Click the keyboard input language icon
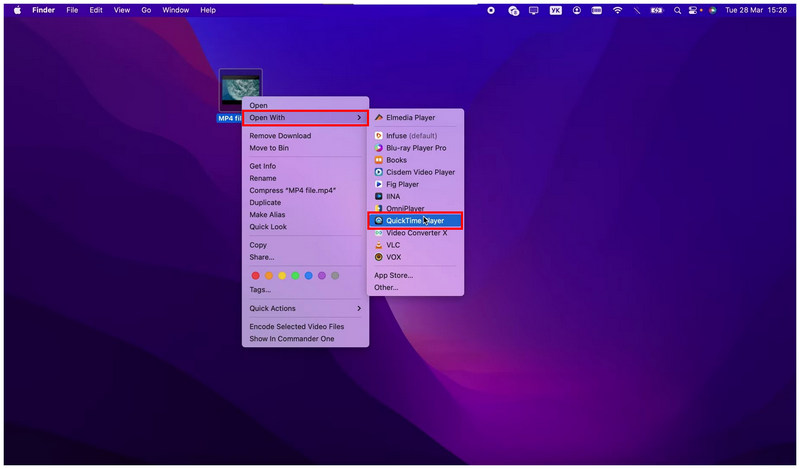800x469 pixels. click(556, 10)
